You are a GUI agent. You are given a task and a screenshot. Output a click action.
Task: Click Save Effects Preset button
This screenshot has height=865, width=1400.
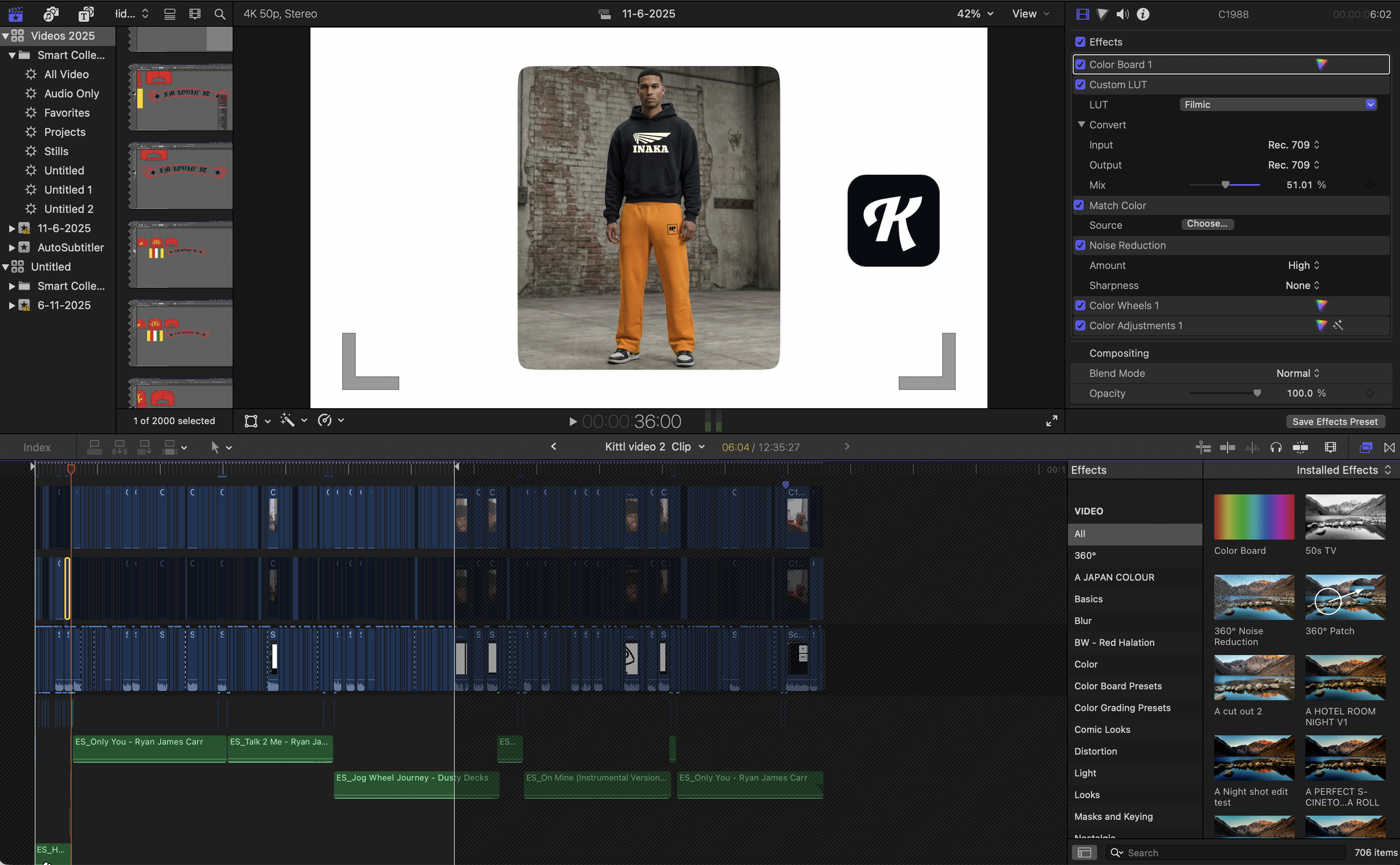[1335, 421]
